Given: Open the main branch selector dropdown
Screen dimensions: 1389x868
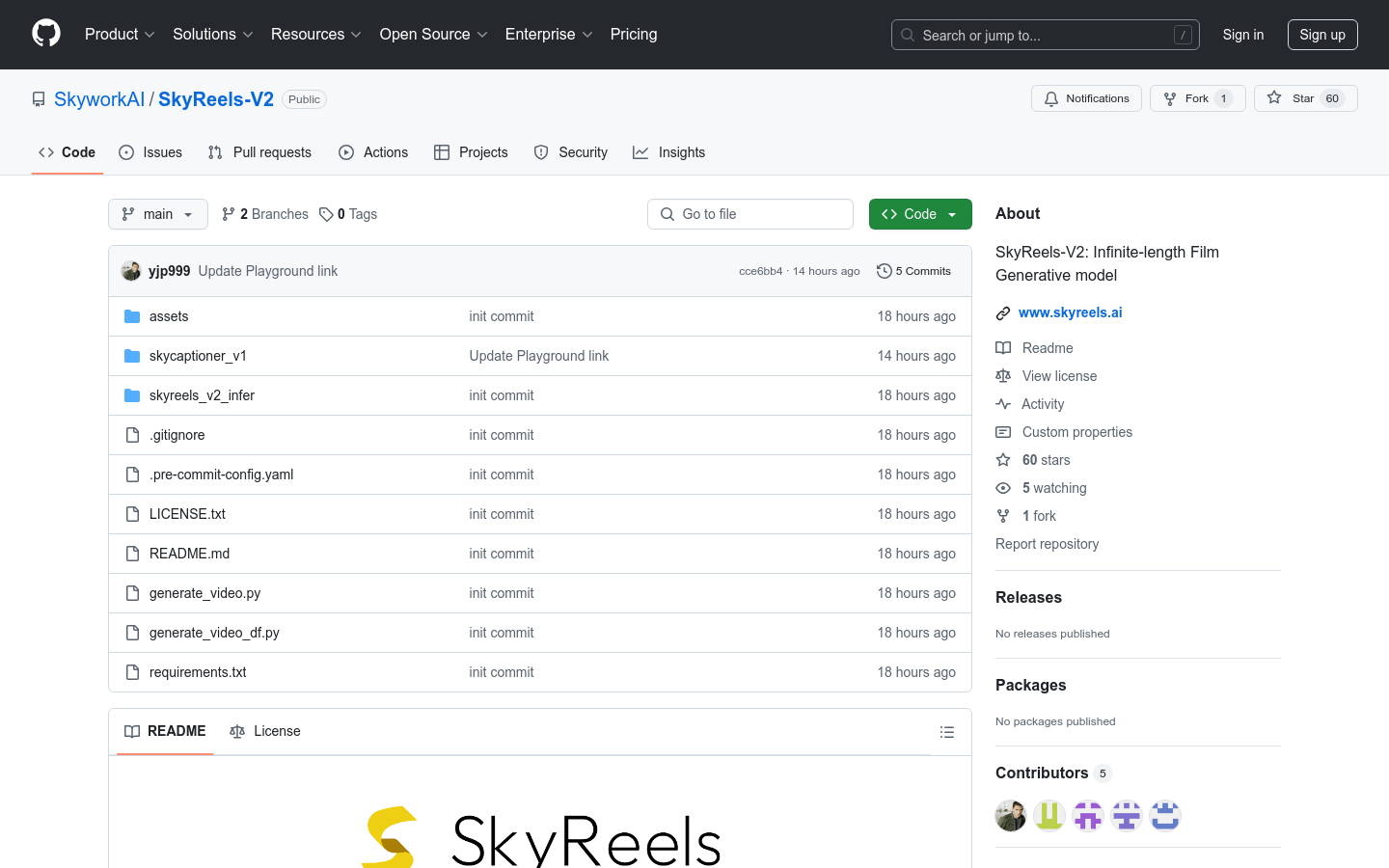Looking at the screenshot, I should (x=158, y=214).
